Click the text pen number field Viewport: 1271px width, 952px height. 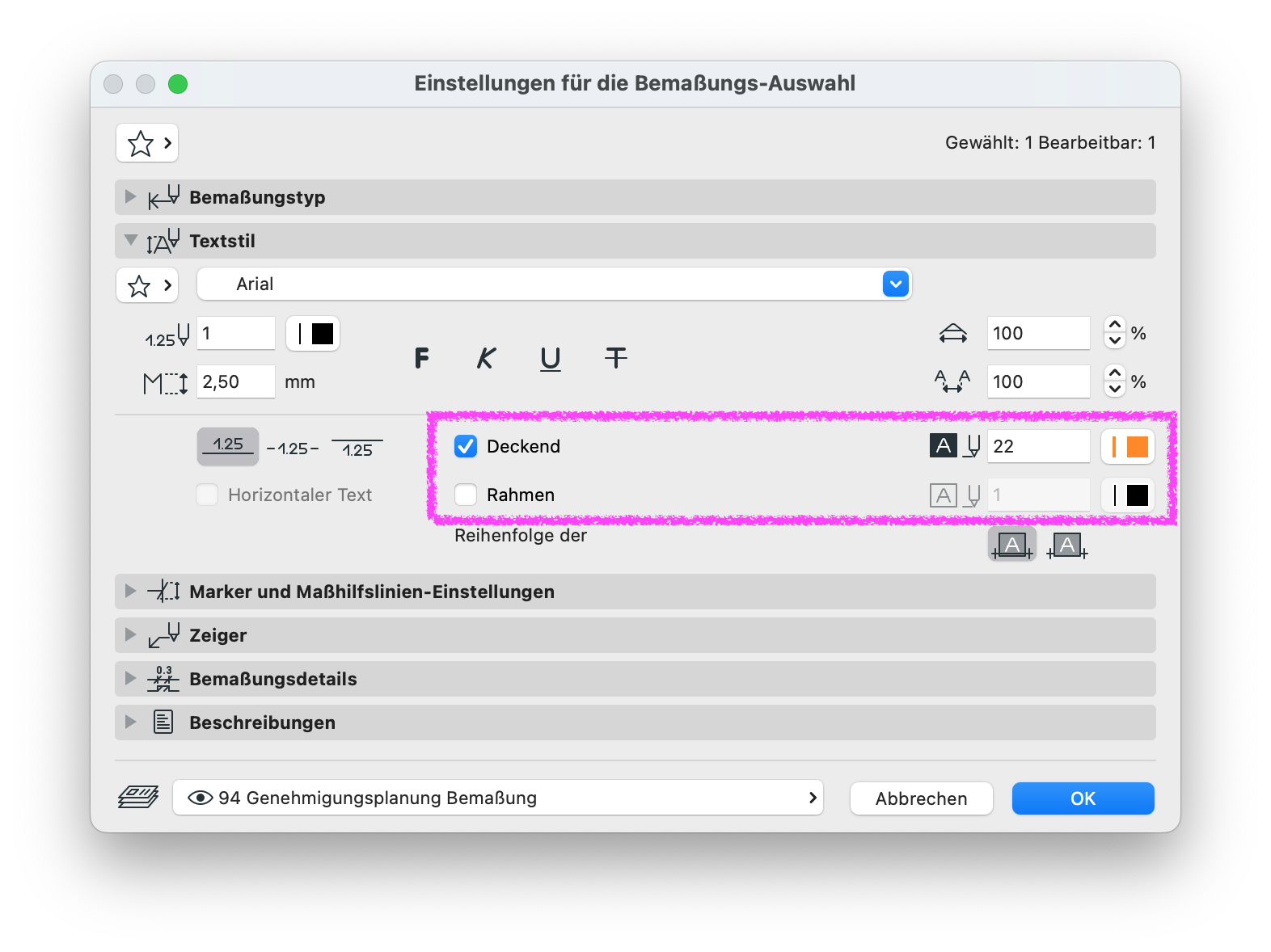236,333
